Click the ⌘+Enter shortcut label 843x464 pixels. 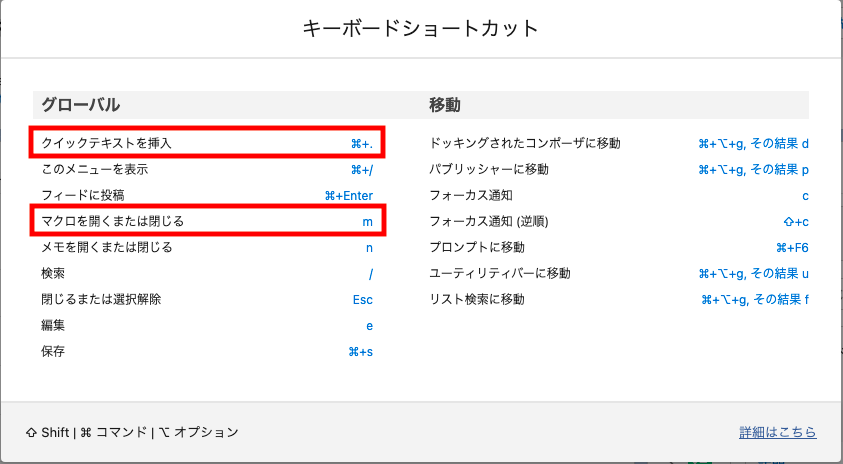click(x=348, y=196)
